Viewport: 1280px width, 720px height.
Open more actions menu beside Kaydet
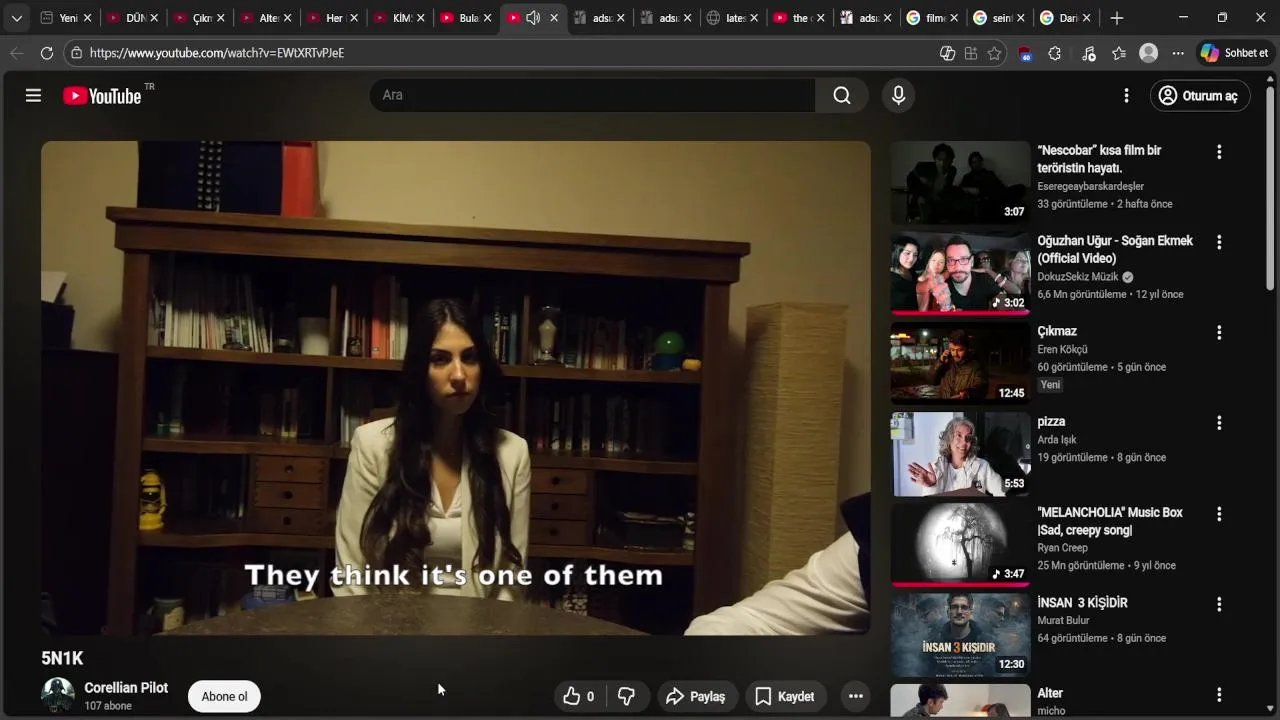[855, 696]
